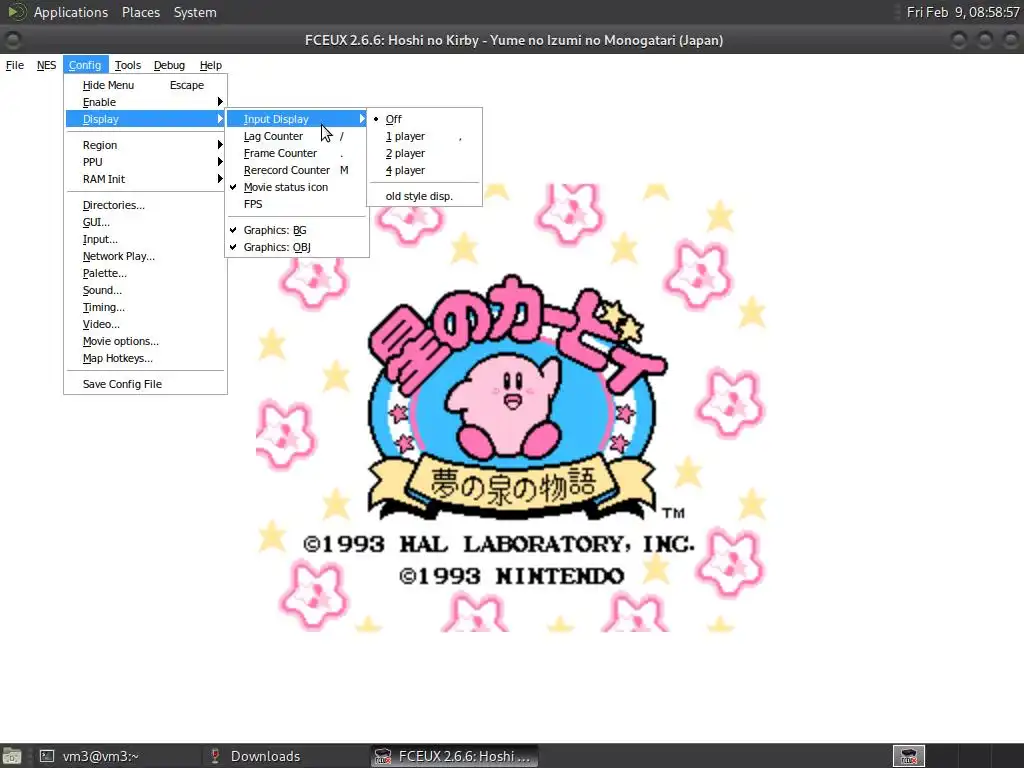
Task: Expand the Display submenu
Action: click(145, 119)
